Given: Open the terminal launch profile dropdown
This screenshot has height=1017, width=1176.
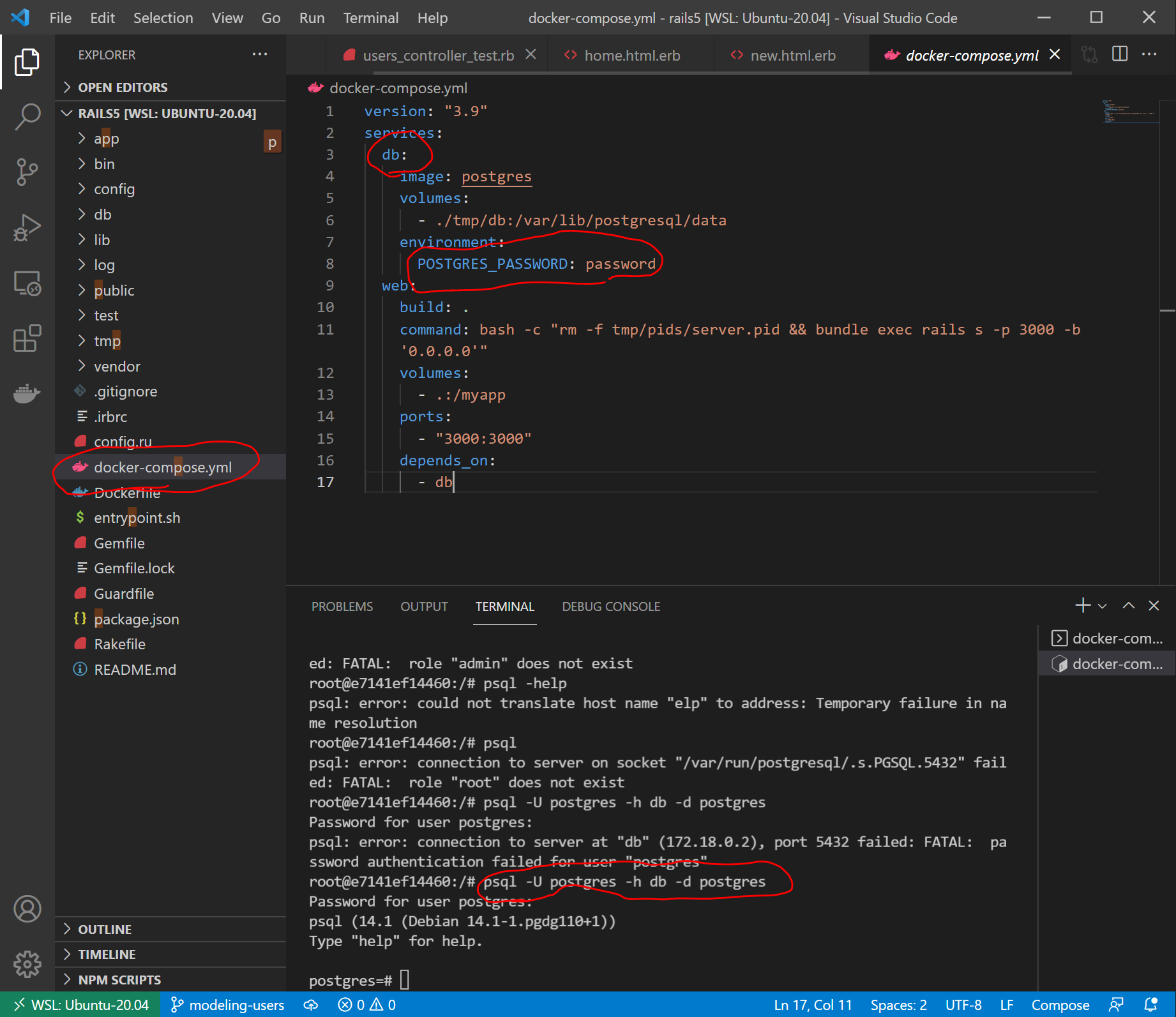Looking at the screenshot, I should click(x=1102, y=606).
